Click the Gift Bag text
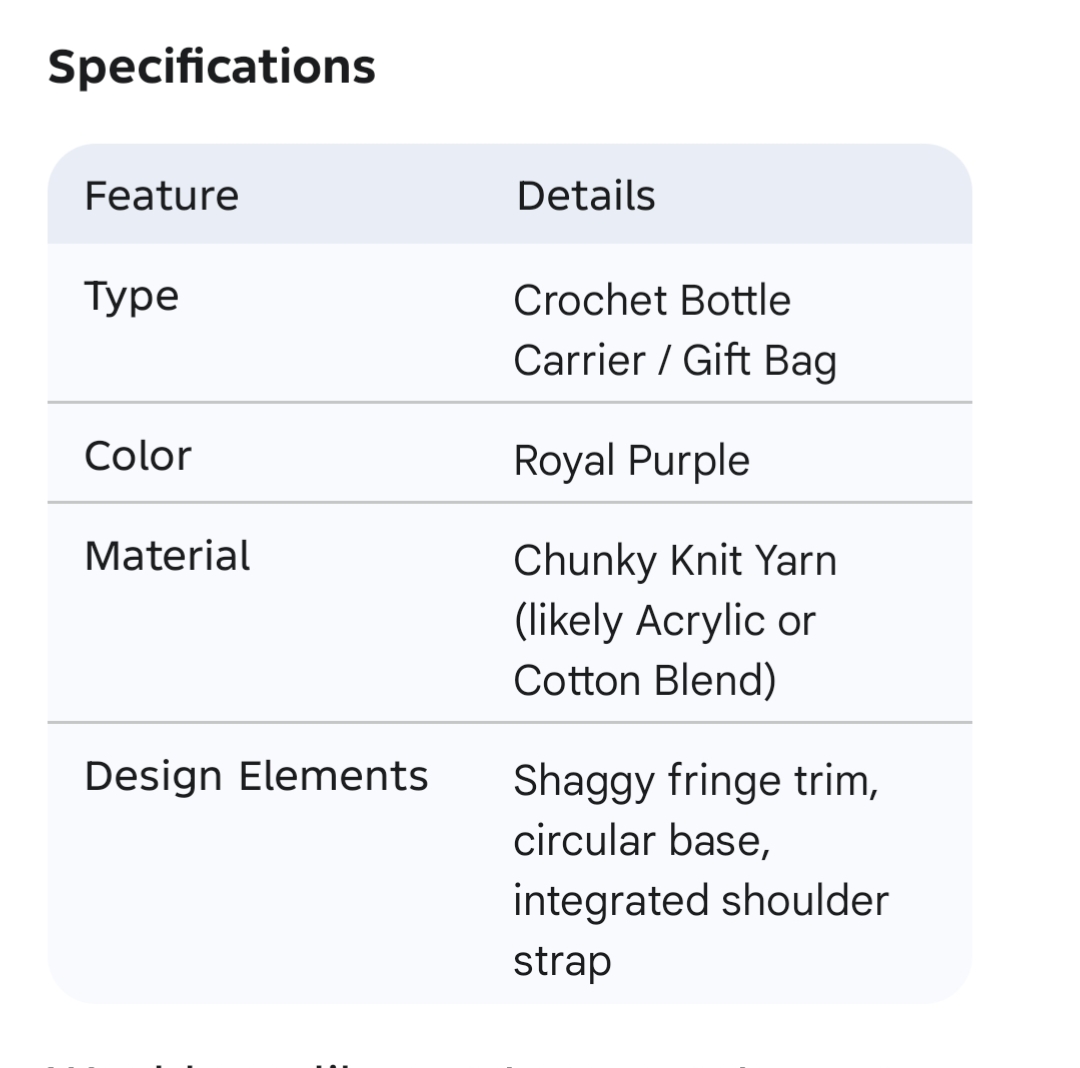Viewport: 1080px width, 1068px height. (x=759, y=361)
